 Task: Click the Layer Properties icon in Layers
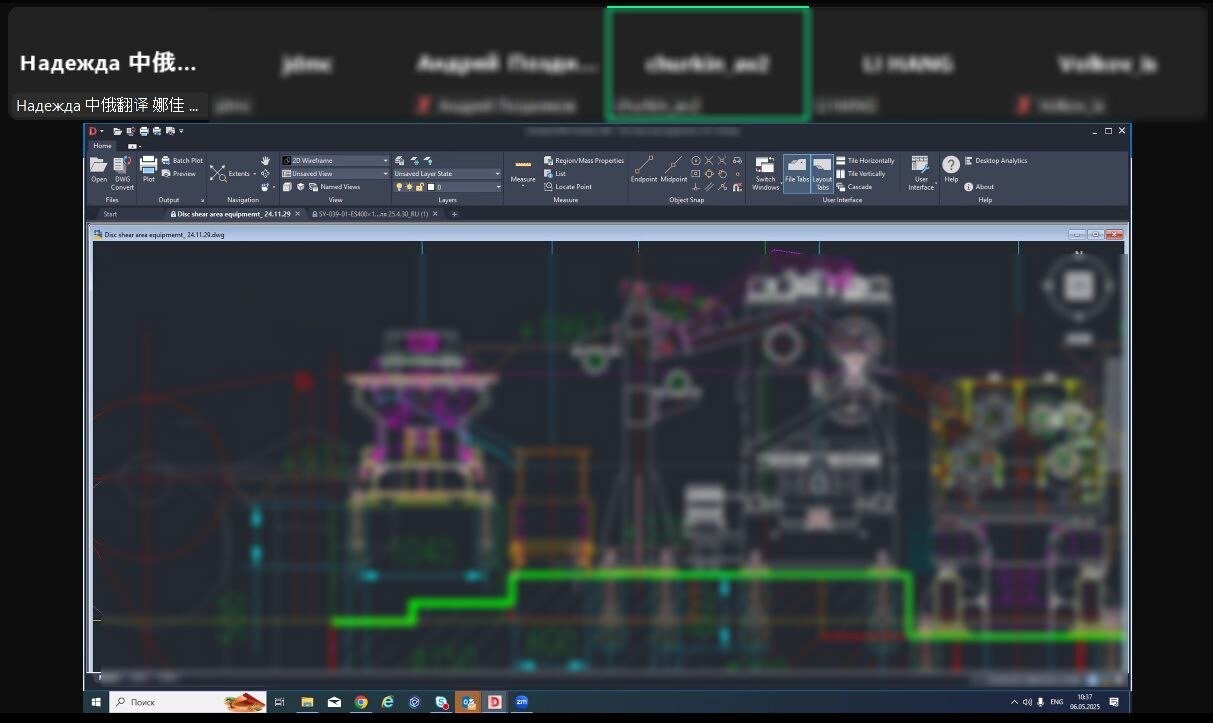point(400,160)
